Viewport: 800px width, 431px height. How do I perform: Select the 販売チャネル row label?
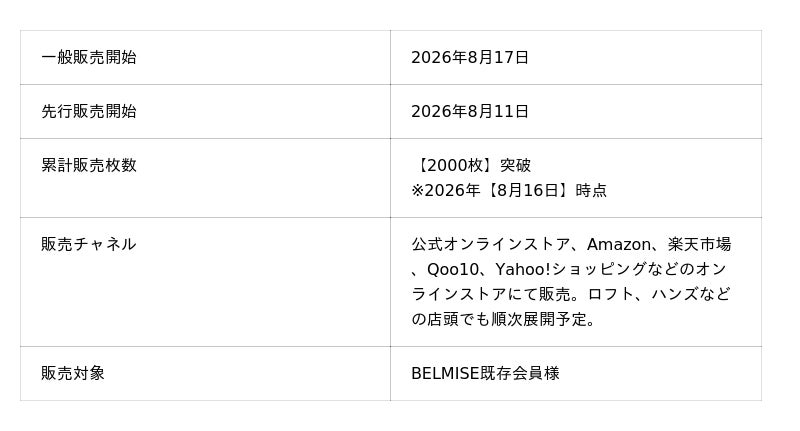pos(89,244)
